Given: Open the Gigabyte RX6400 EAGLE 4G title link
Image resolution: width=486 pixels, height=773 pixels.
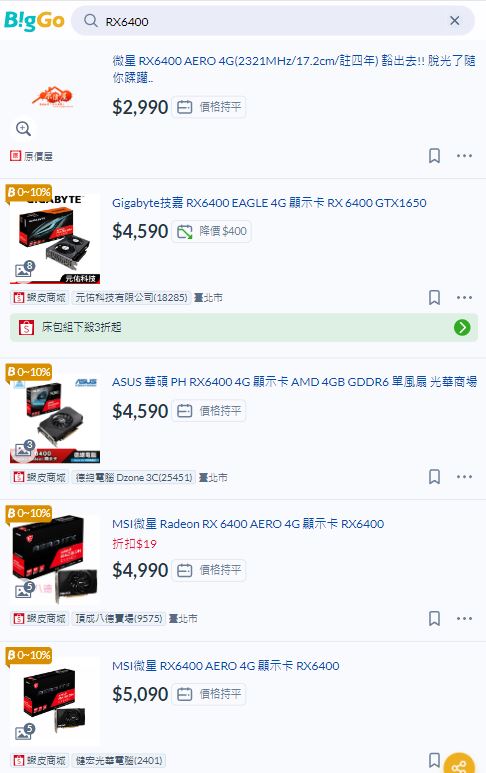Looking at the screenshot, I should click(269, 203).
